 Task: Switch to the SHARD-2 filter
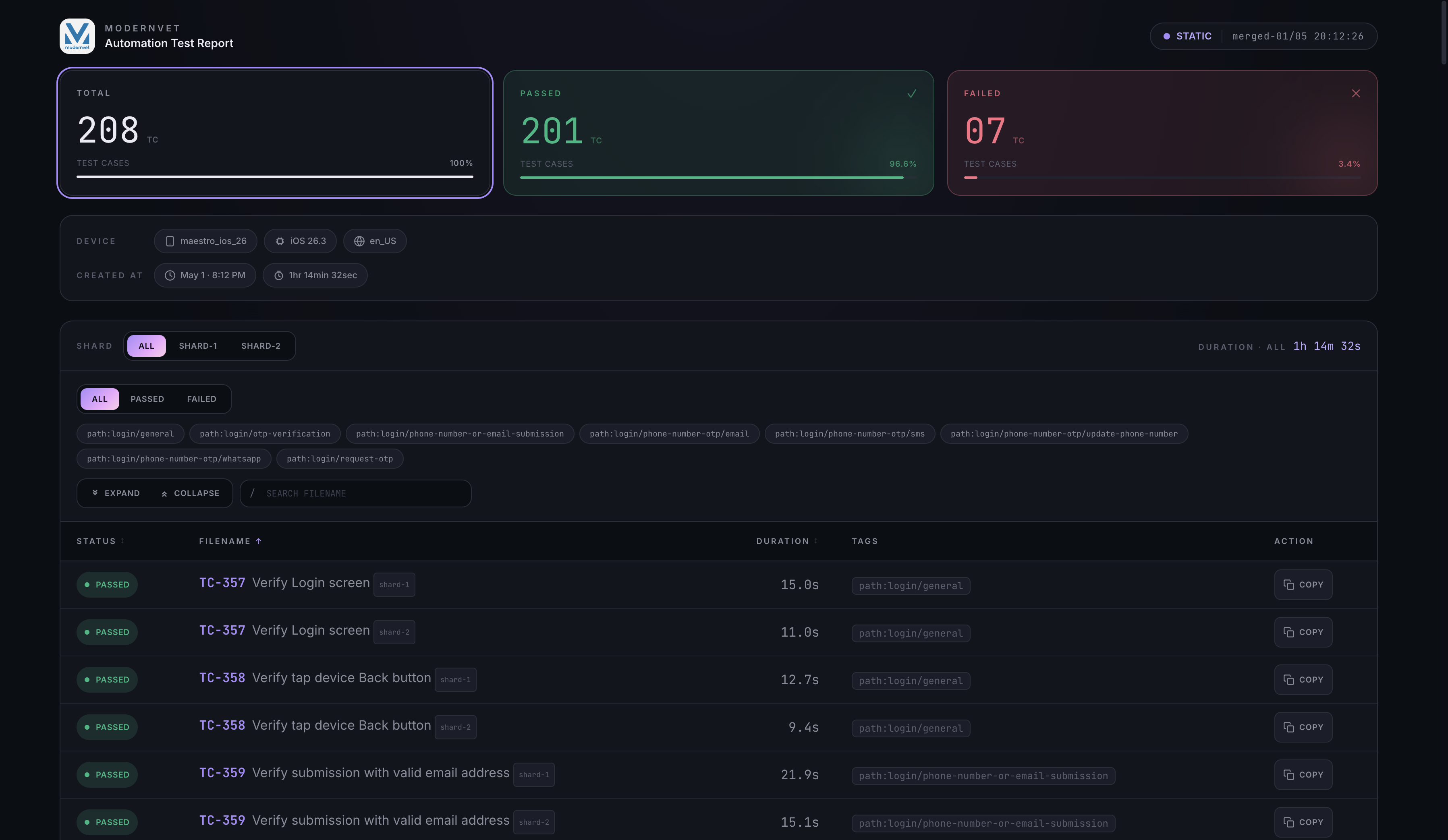[261, 346]
